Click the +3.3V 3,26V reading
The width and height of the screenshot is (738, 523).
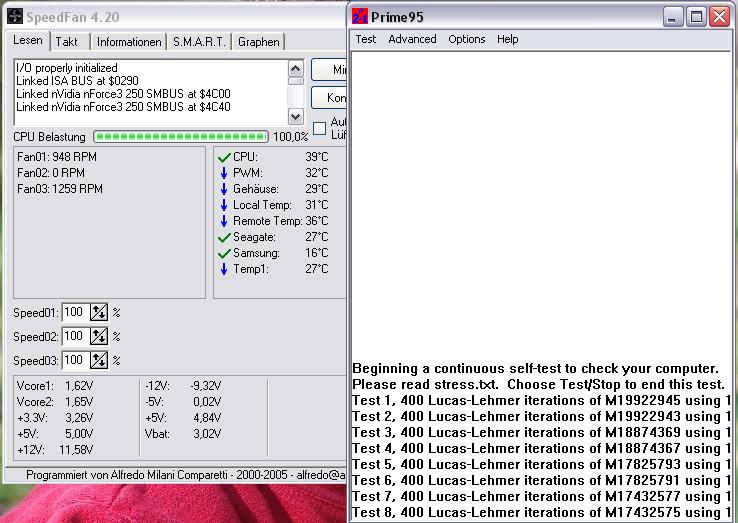click(55, 418)
